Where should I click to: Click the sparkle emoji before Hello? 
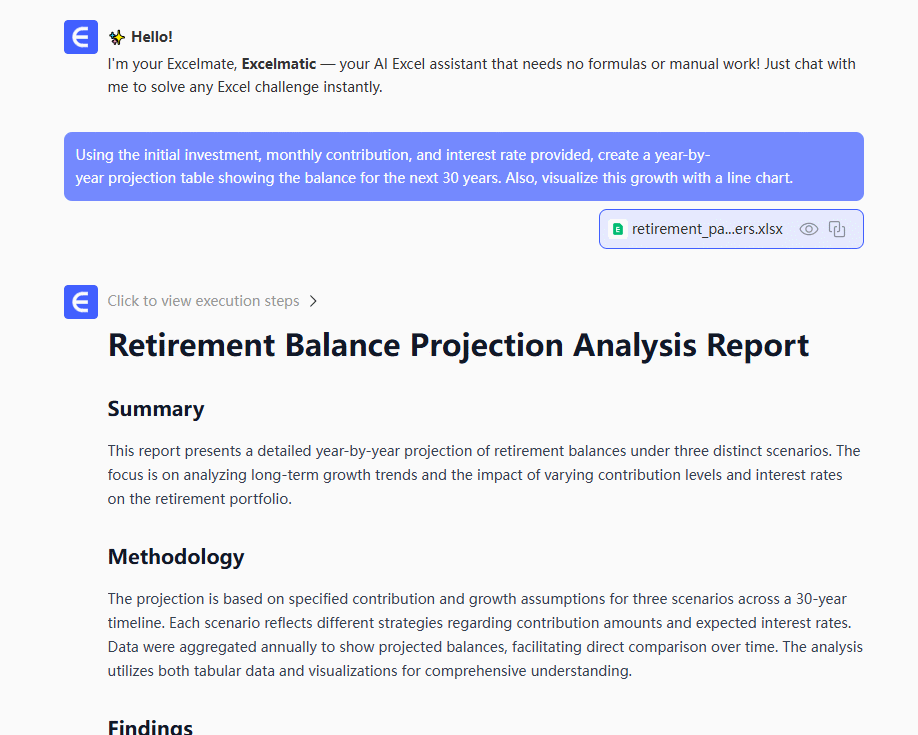pyautogui.click(x=117, y=37)
